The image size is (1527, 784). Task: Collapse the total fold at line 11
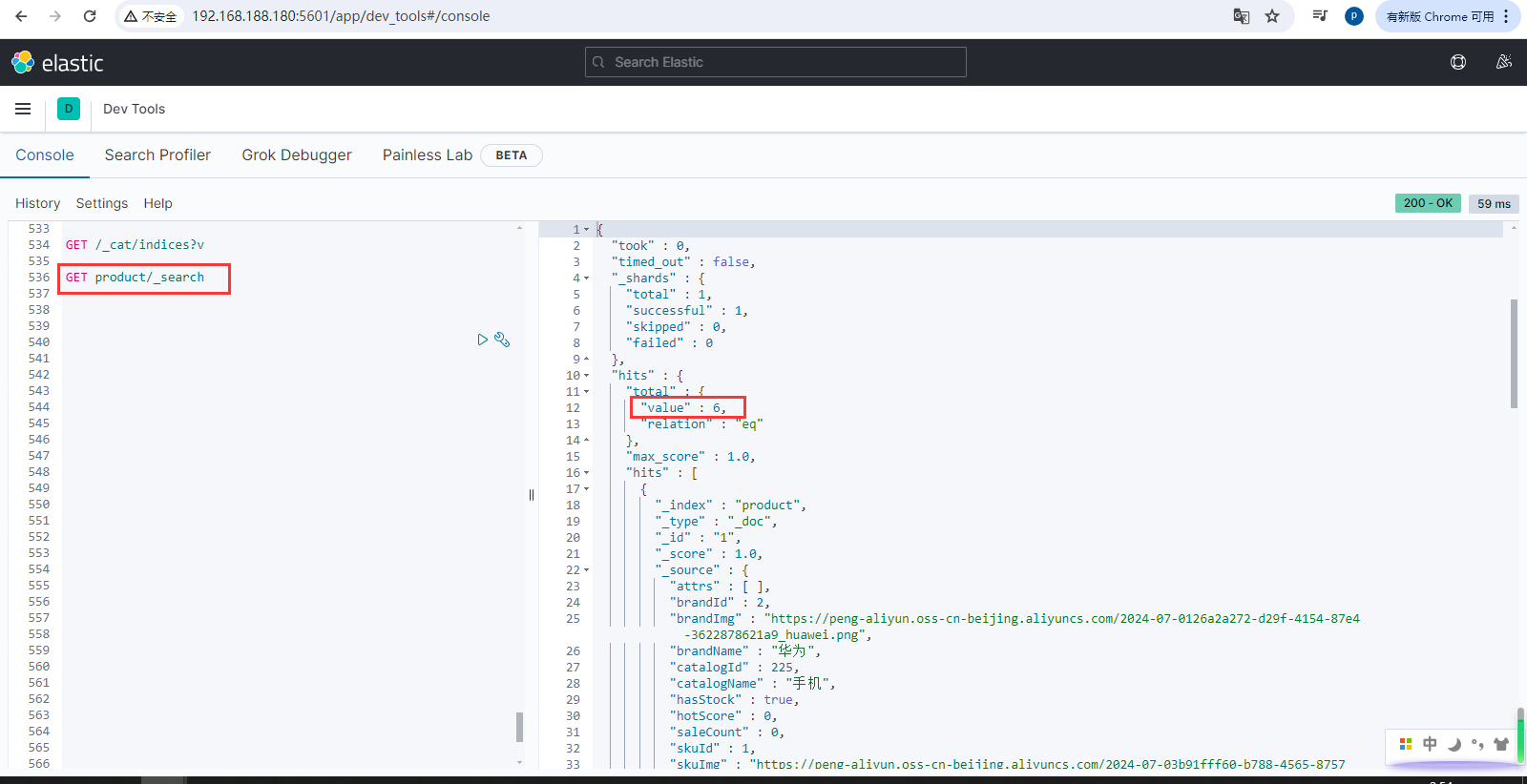click(x=587, y=392)
